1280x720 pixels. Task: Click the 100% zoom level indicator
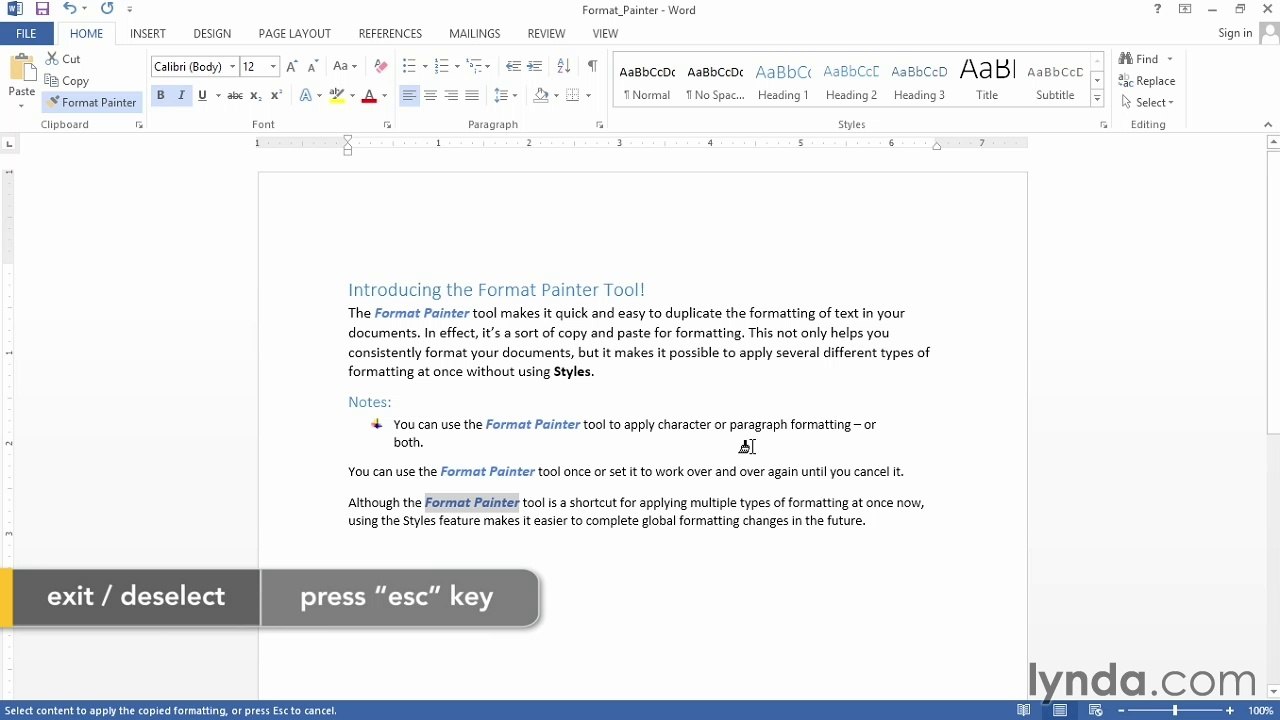coord(1260,710)
